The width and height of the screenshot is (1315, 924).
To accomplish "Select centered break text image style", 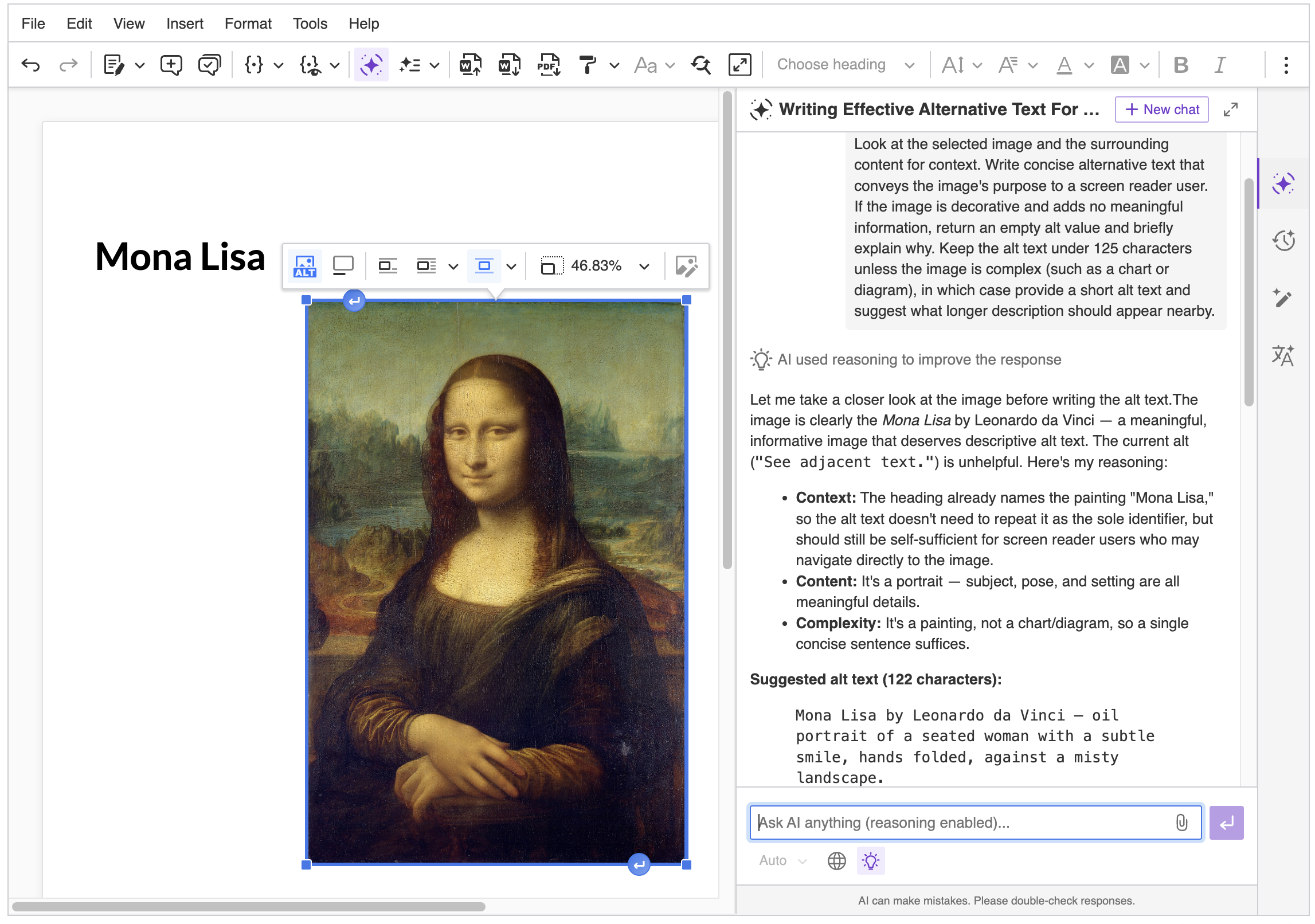I will coord(484,266).
